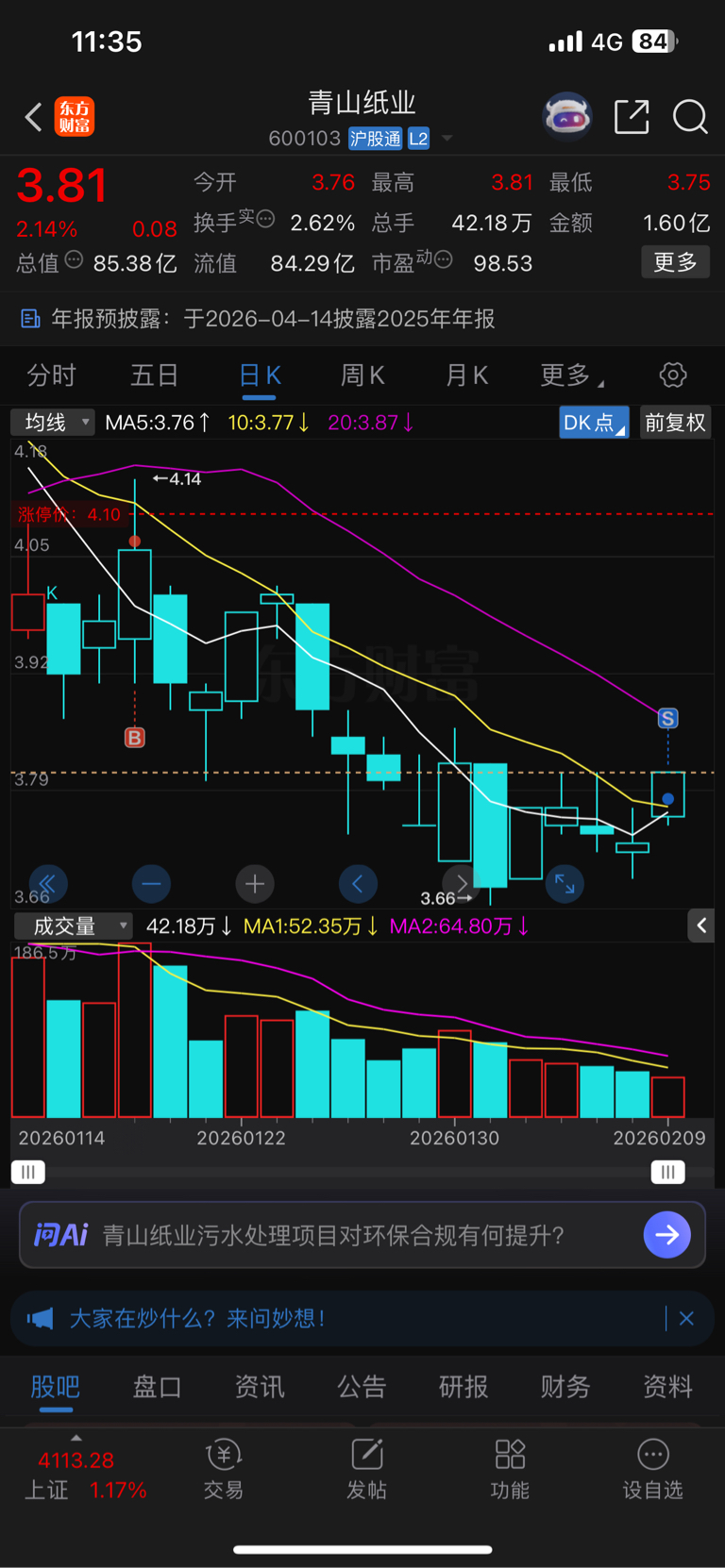
Task: Tap the back arrow at top left
Action: coord(33,117)
